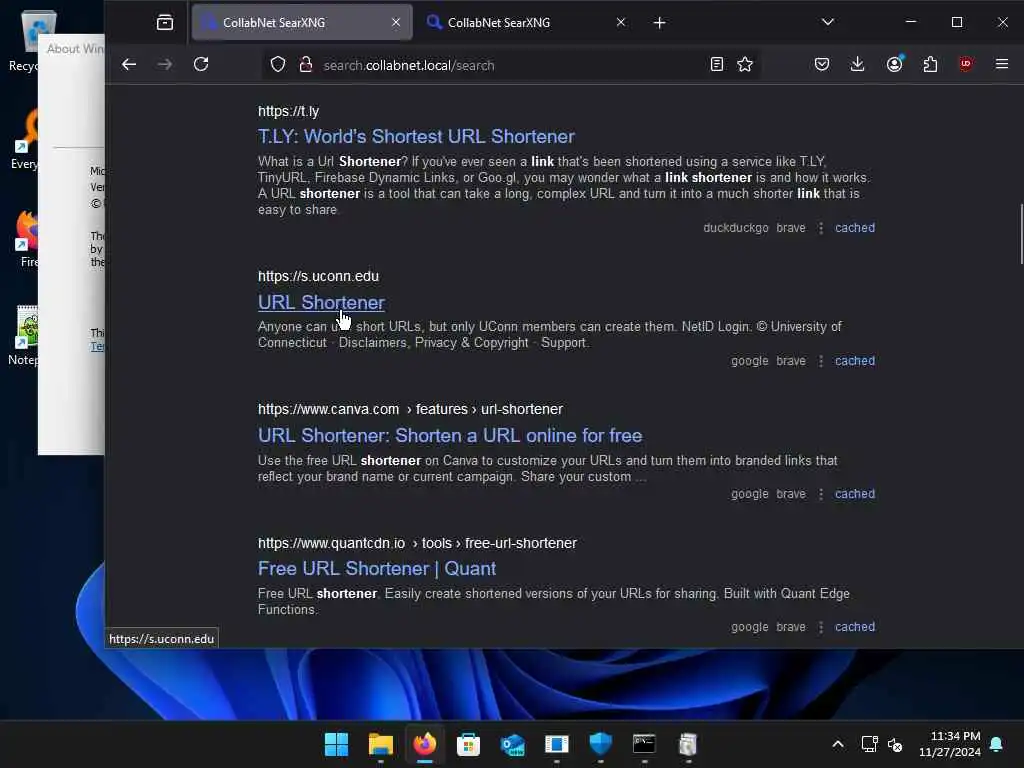Viewport: 1024px width, 768px height.
Task: Open cached version of Canva result
Action: coord(855,494)
